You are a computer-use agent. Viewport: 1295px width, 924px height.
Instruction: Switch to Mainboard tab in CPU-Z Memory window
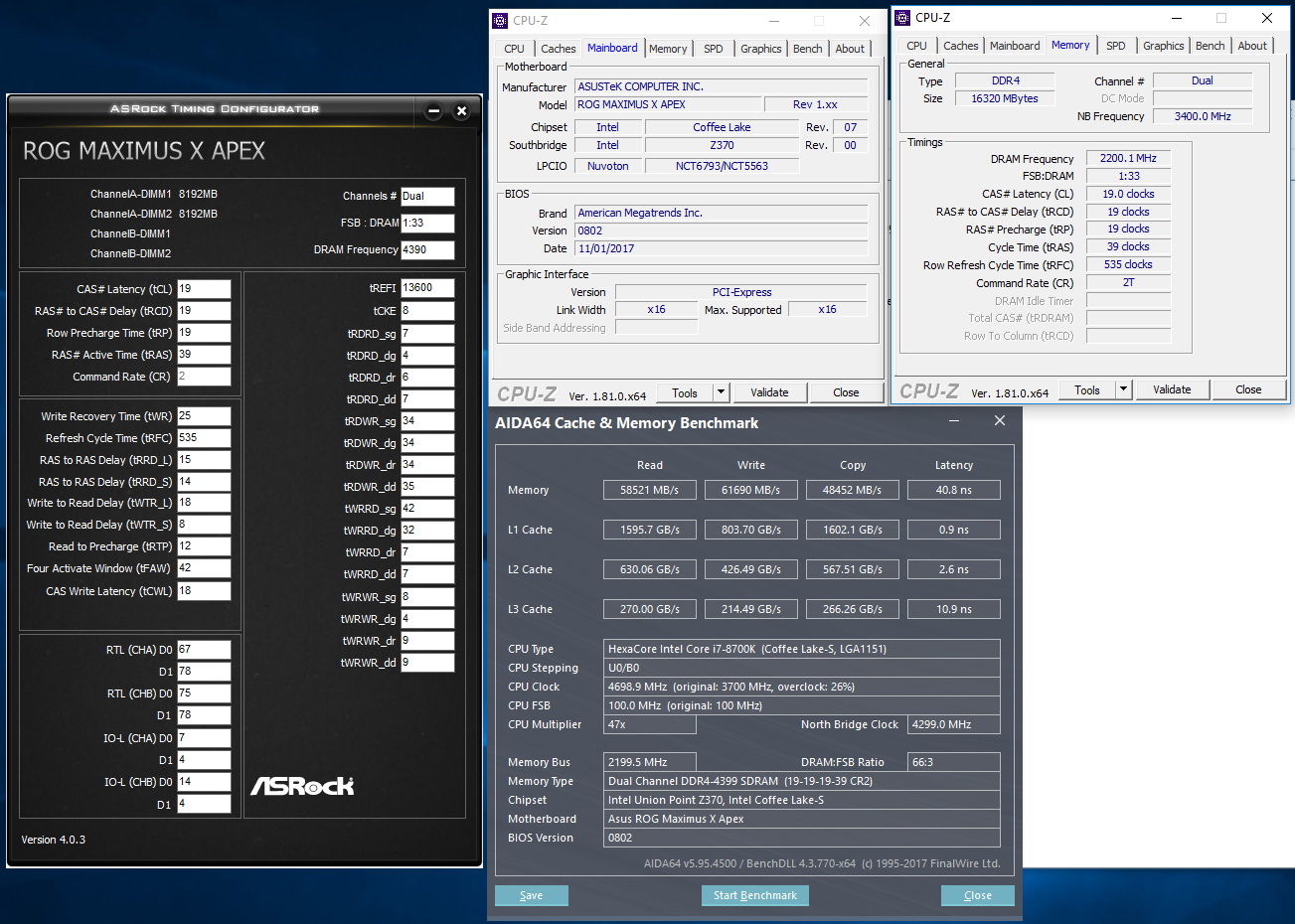click(x=1015, y=46)
